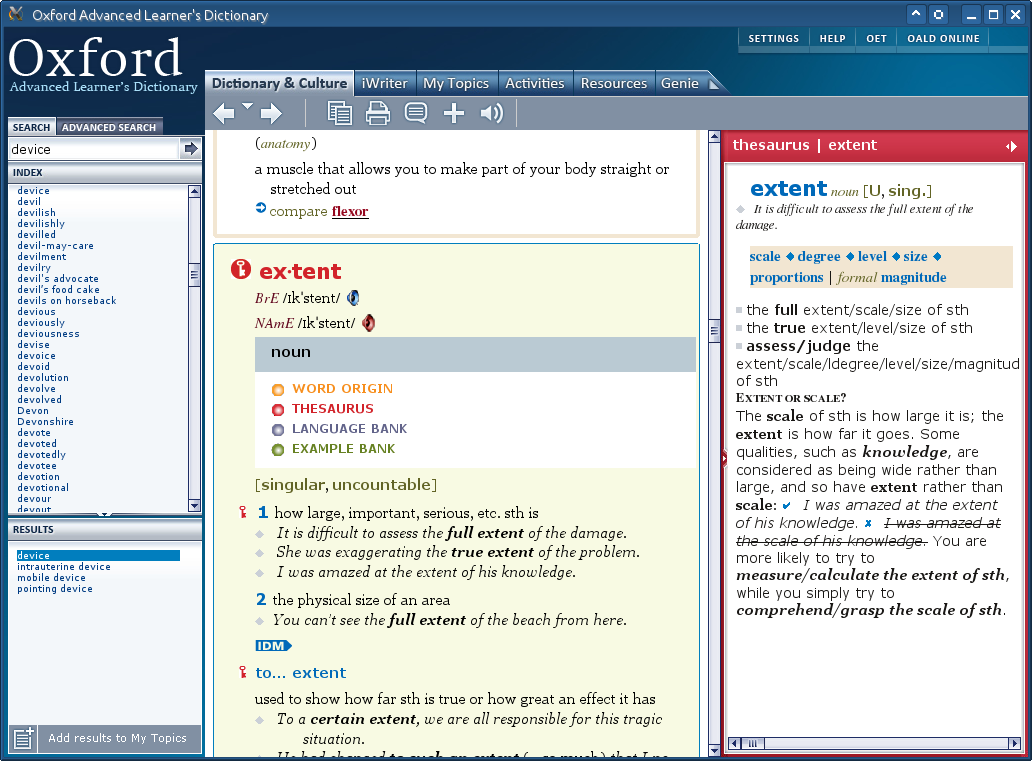The height and width of the screenshot is (761, 1032).
Task: Click the forward navigation arrow
Action: pyautogui.click(x=271, y=114)
